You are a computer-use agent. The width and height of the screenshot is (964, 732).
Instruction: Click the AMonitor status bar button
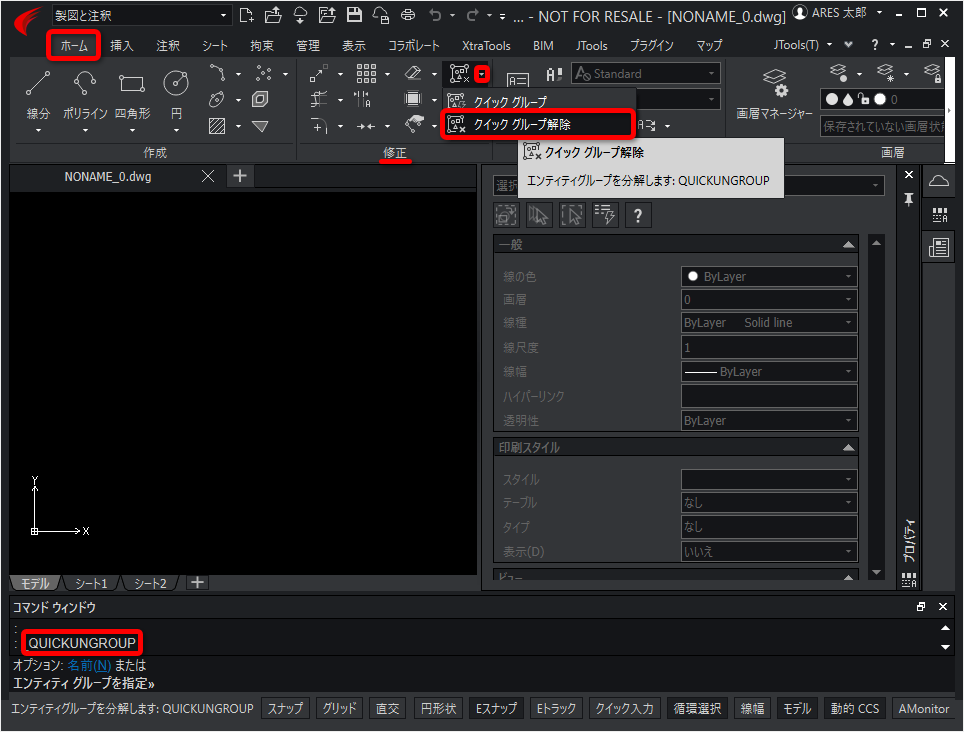(923, 708)
